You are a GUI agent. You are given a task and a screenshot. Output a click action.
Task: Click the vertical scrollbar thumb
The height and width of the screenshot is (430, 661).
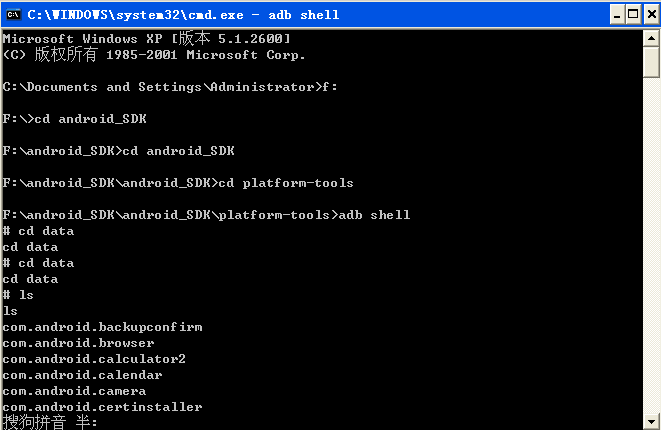click(x=651, y=62)
